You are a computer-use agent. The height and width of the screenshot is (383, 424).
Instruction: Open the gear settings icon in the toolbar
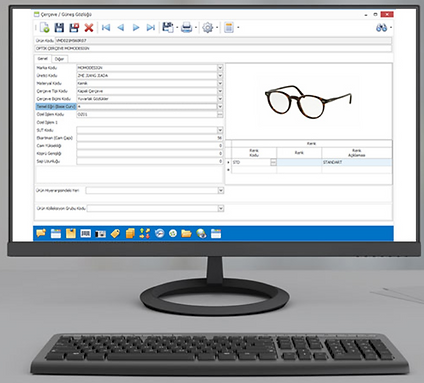click(x=207, y=27)
